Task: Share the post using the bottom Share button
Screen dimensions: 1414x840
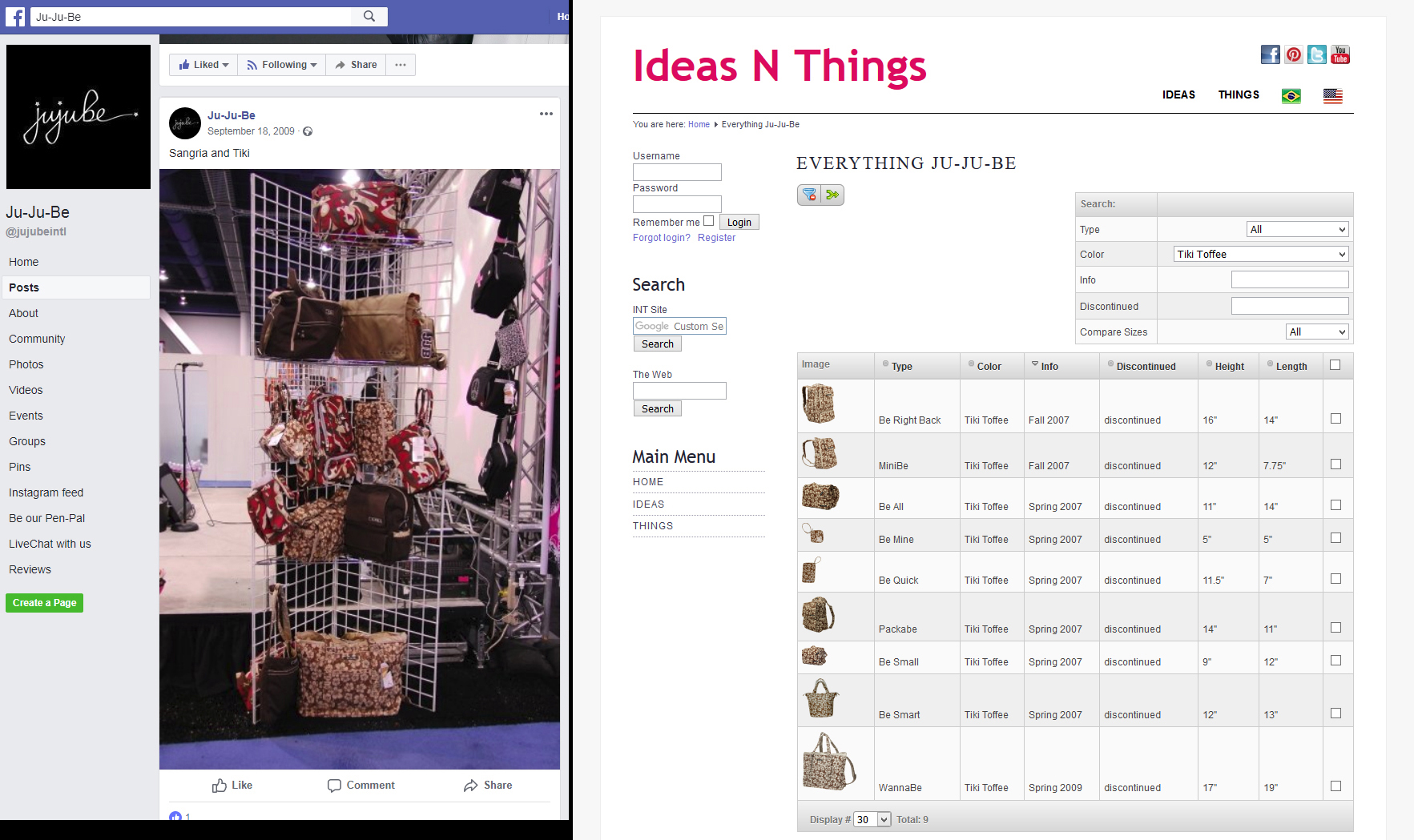Action: tap(488, 786)
